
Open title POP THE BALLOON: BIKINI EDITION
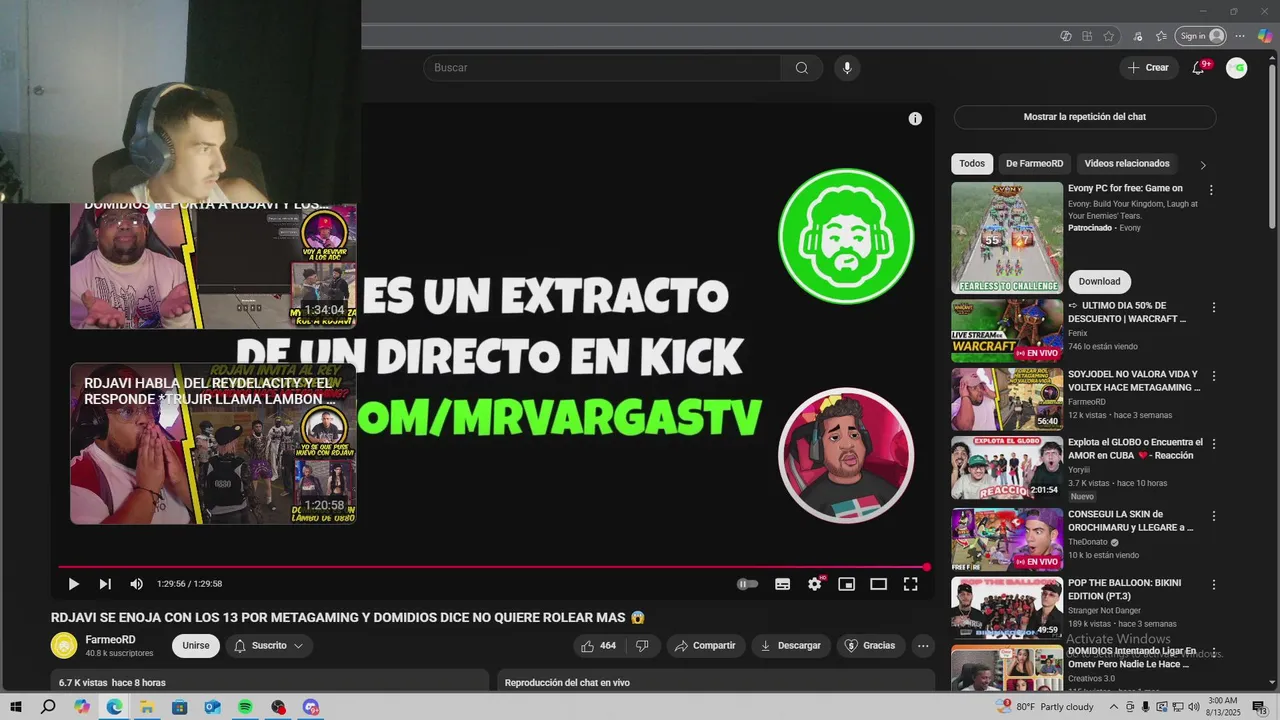(1124, 589)
